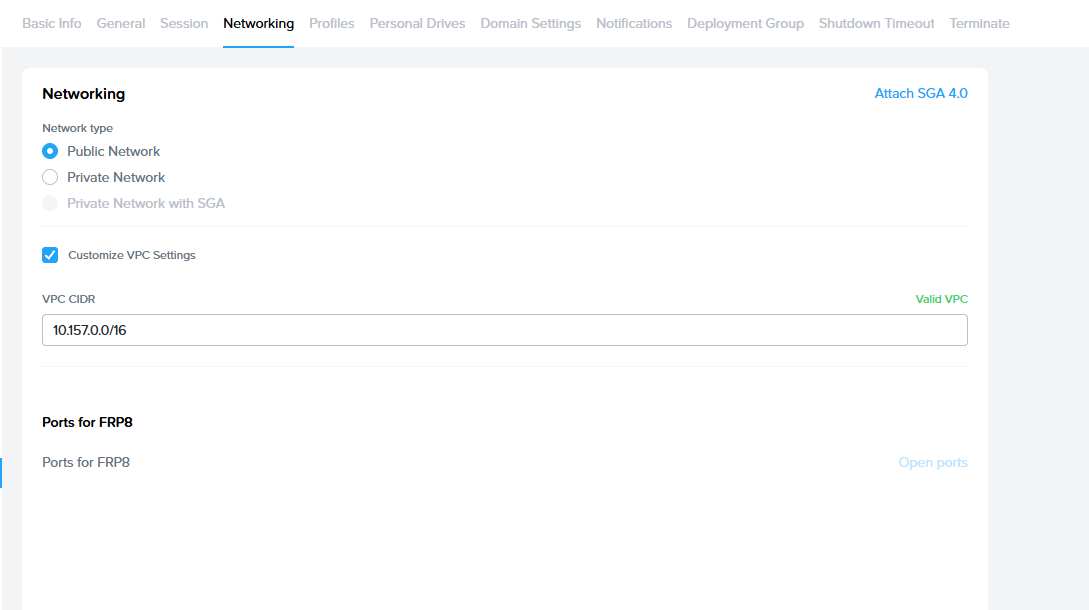Go to the Session tab
1089x610 pixels.
184,23
